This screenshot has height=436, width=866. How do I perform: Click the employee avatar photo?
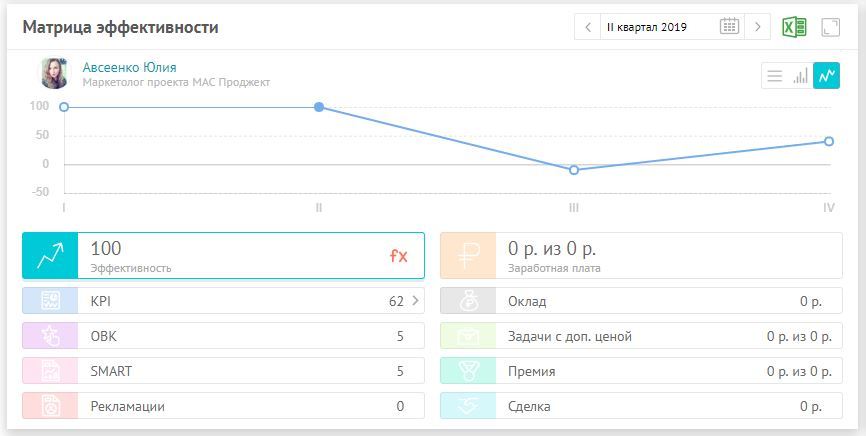coord(55,74)
